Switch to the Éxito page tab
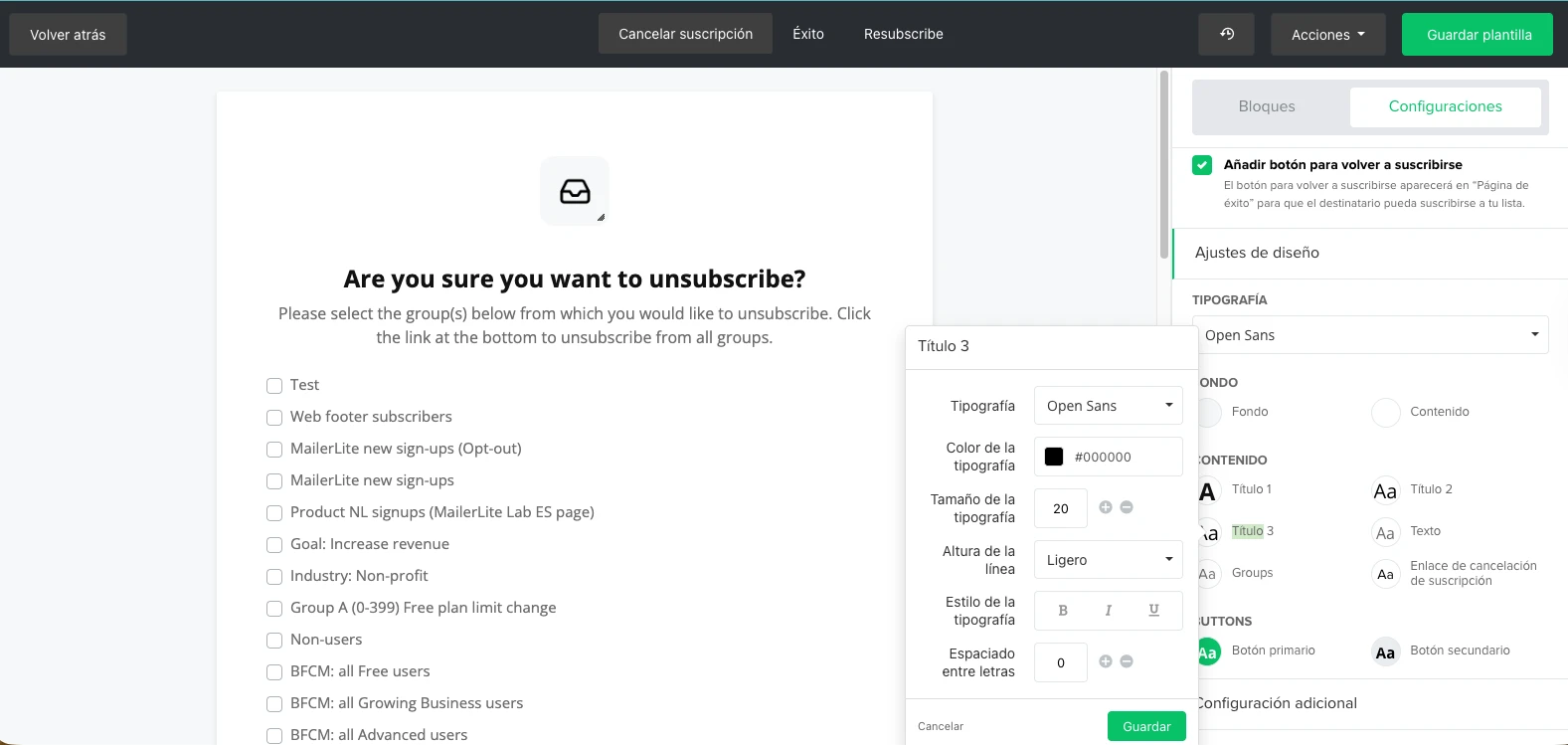Viewport: 1568px width, 745px height. click(x=807, y=34)
